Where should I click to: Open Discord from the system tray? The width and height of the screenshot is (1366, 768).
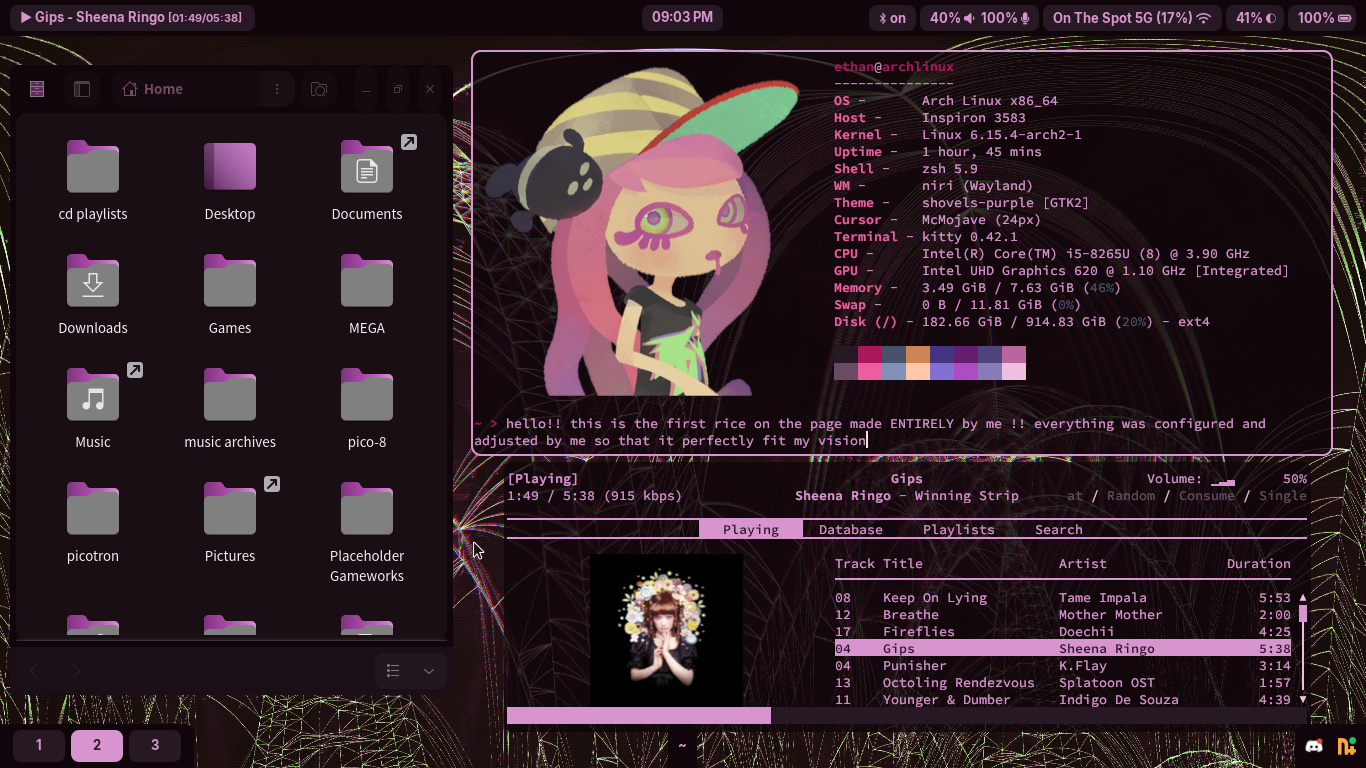coord(1314,746)
